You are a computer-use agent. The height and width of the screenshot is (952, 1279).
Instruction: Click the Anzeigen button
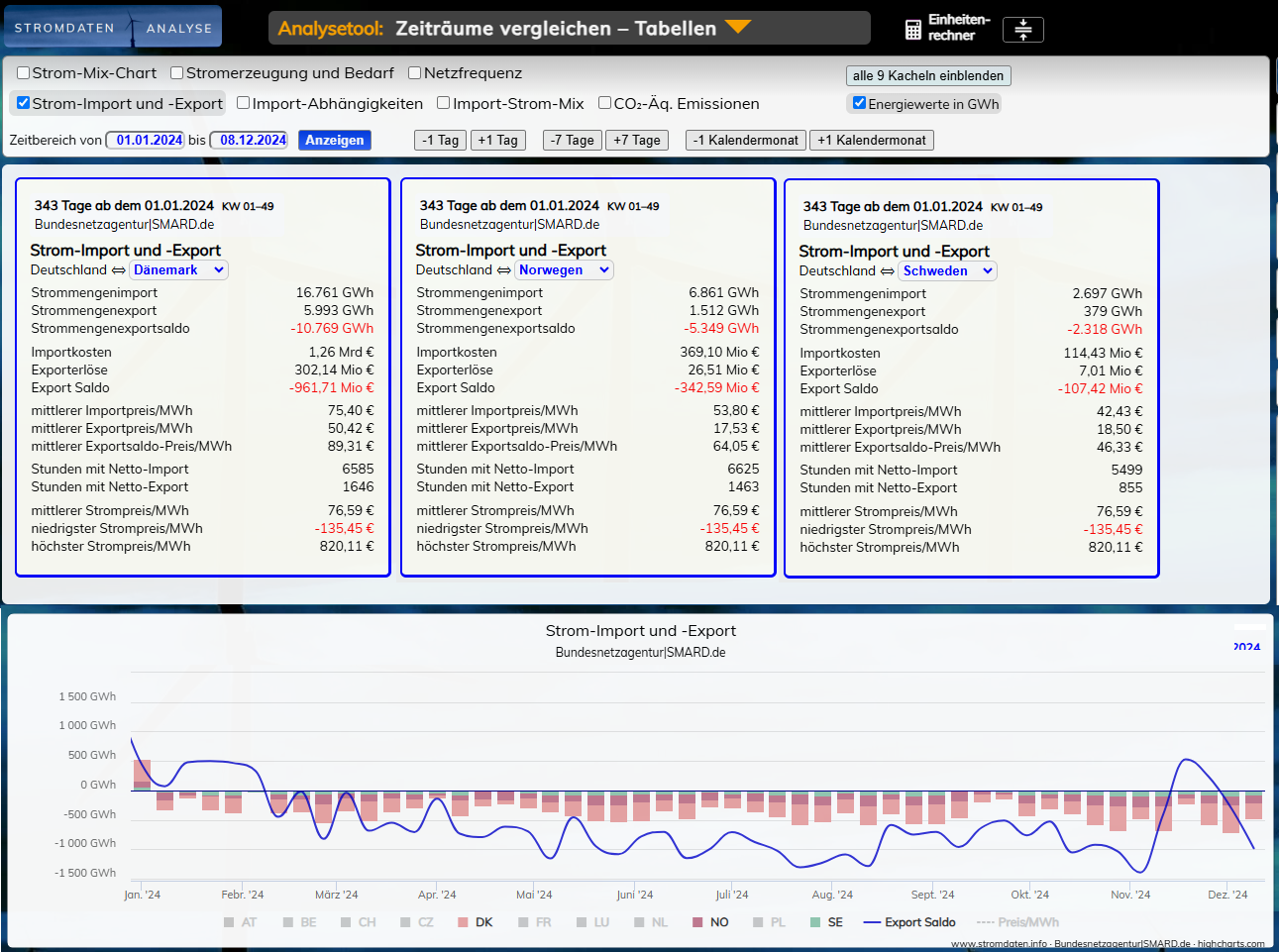[x=334, y=141]
